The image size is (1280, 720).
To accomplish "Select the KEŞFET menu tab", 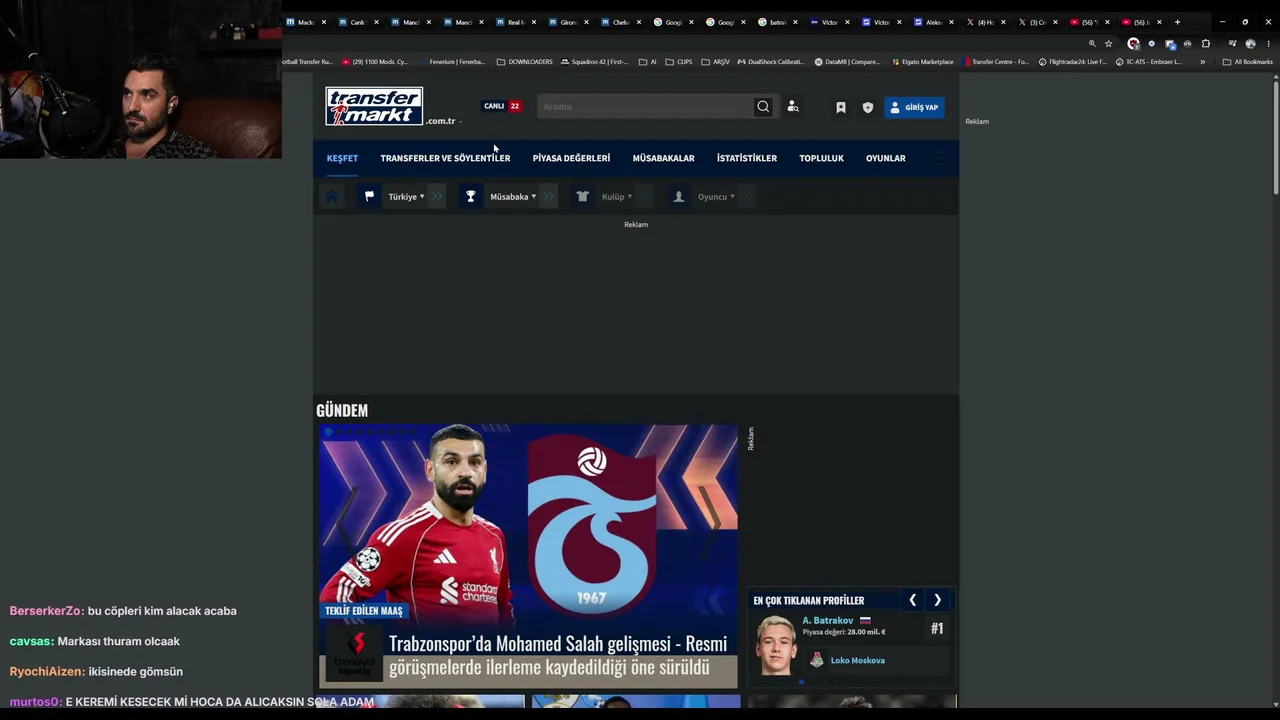I will (x=342, y=158).
